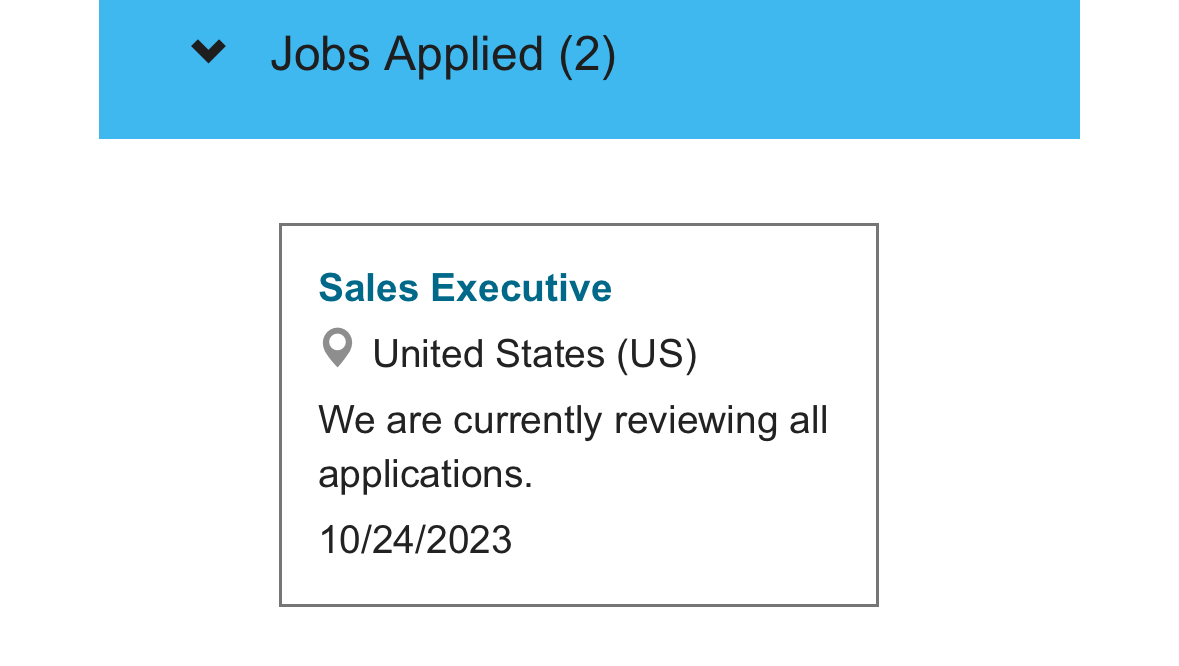Collapse the Jobs Applied section chevron
This screenshot has width=1179, height=666.
tap(208, 52)
